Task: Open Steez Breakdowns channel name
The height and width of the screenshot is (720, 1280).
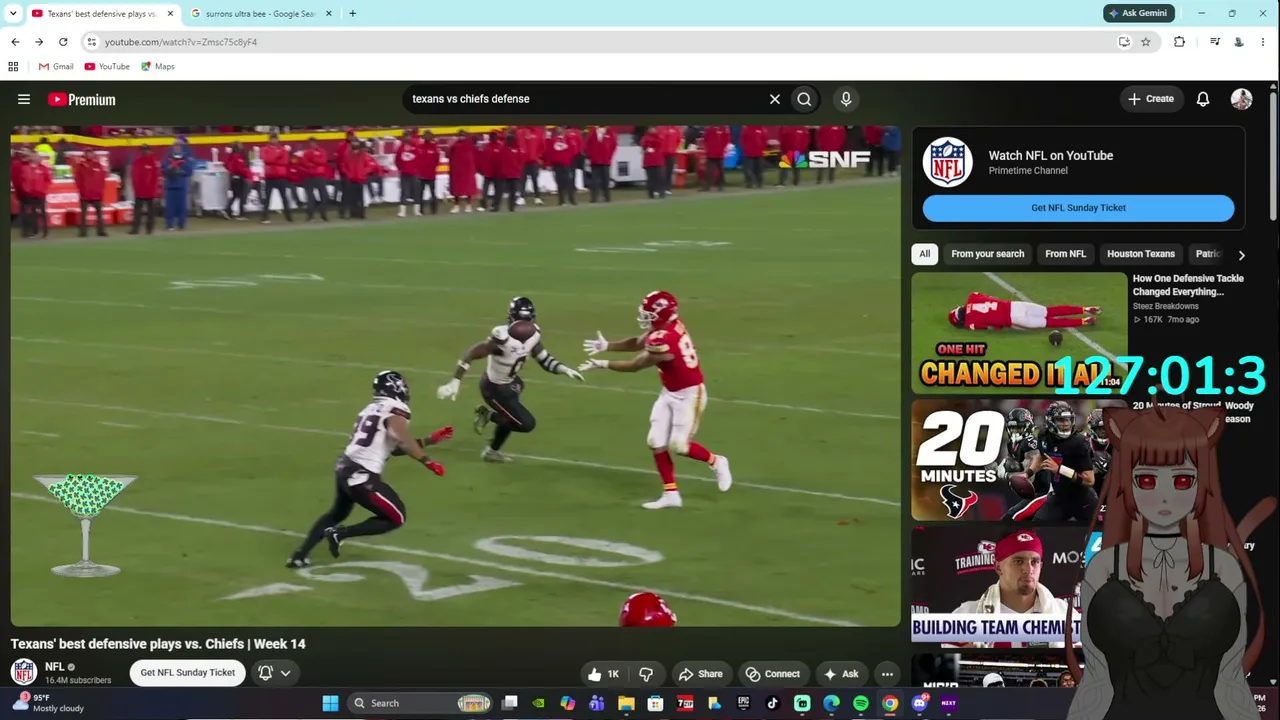Action: coord(1166,306)
